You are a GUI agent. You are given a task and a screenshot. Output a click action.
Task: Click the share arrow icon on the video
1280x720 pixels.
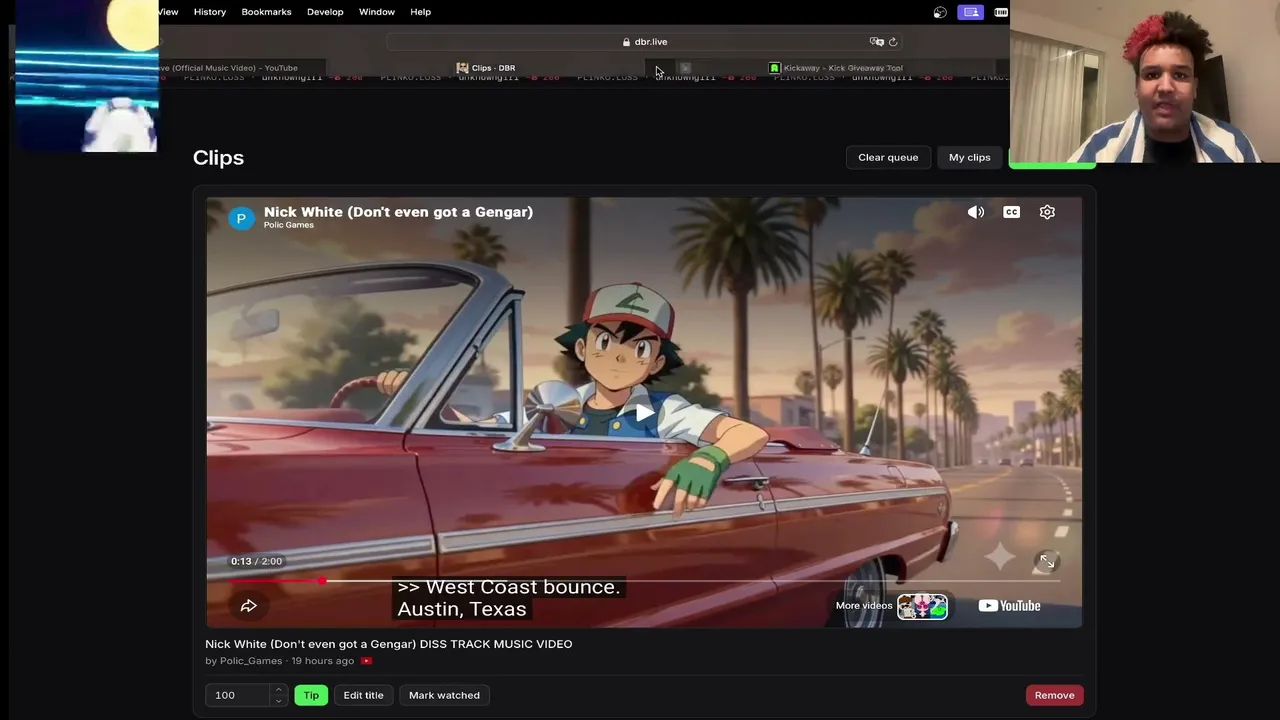click(x=249, y=606)
